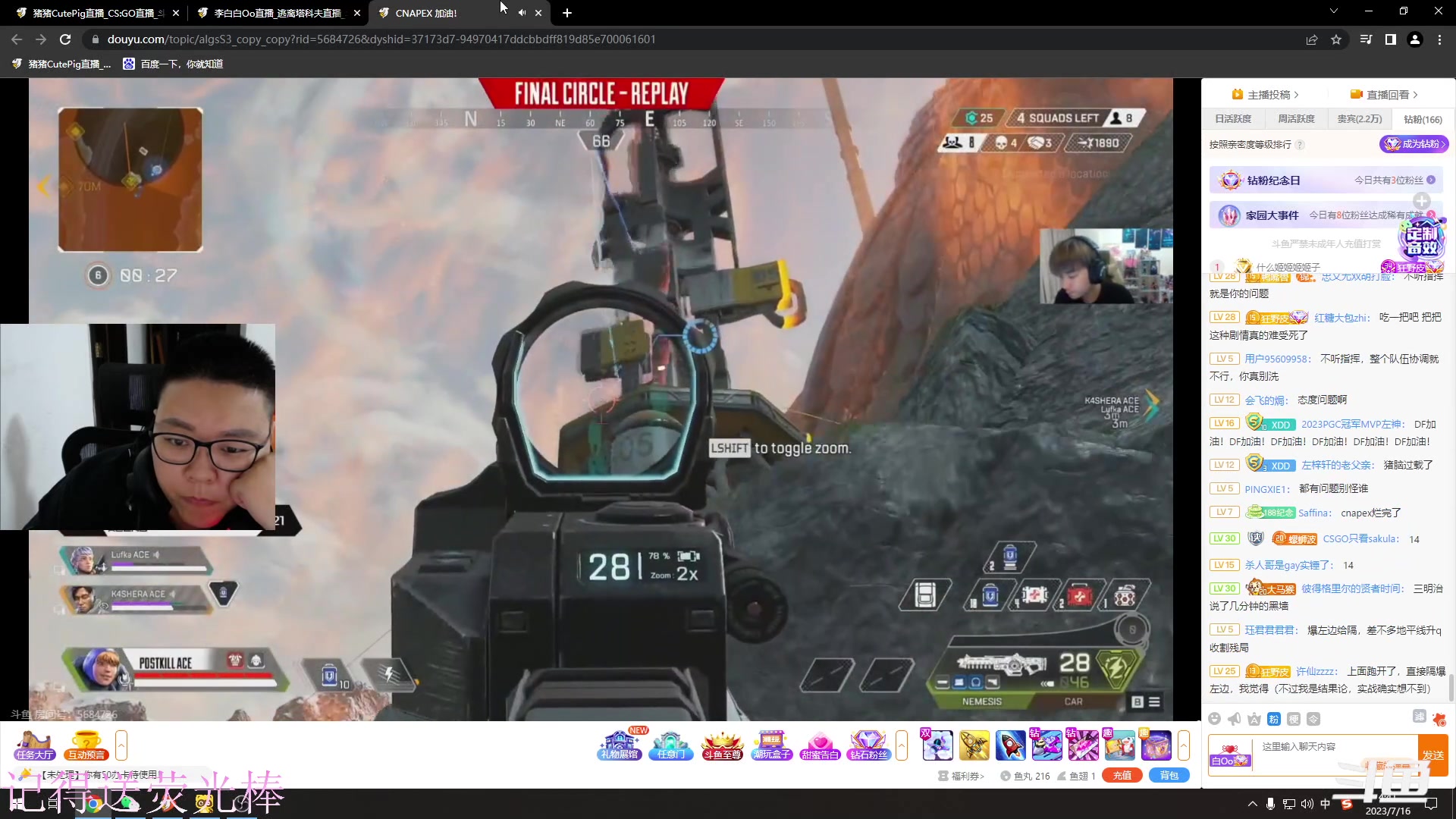
Task: Expand the gift list arrow after gifts
Action: coord(1184,745)
